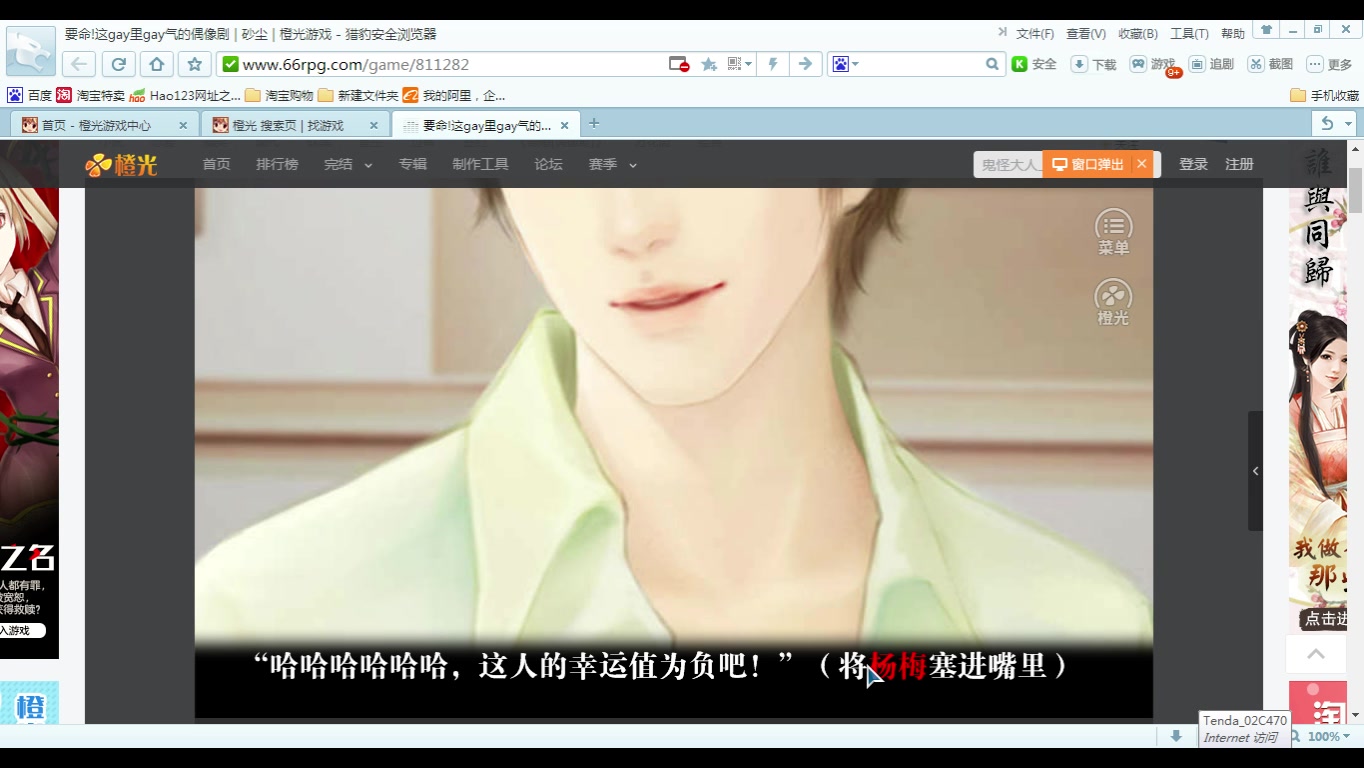
Task: Open the Hao123网址之... bookmark
Action: pyautogui.click(x=186, y=96)
